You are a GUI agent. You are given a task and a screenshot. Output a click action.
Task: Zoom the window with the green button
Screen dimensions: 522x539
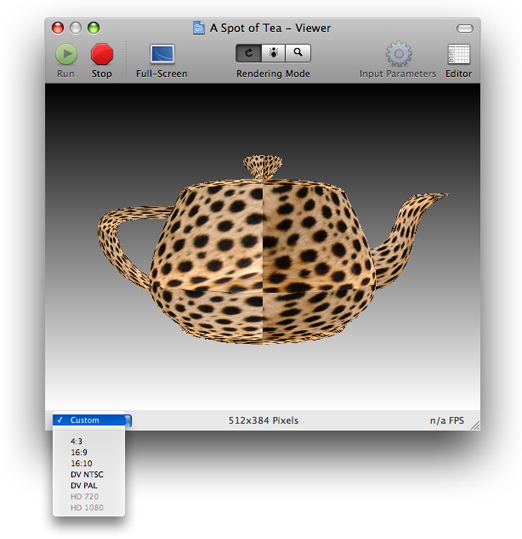[93, 28]
